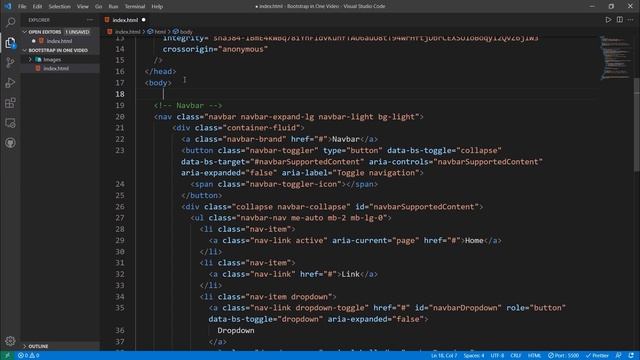Change end of line sequence CRLF

[516, 356]
